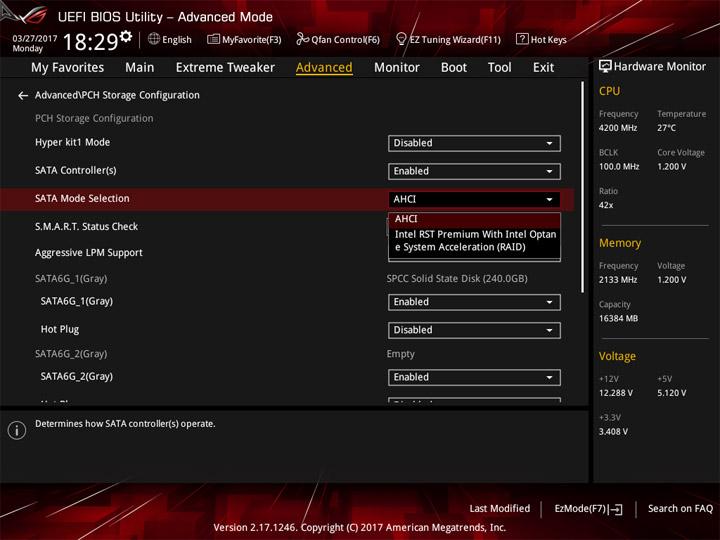Click Core Voltage 1.200 V value

click(672, 167)
